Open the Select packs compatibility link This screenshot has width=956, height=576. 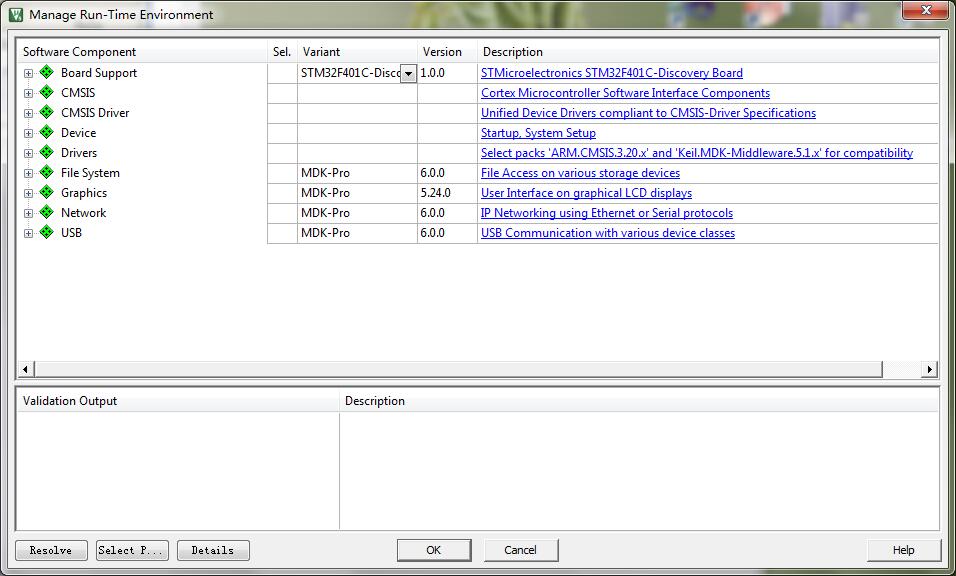point(697,153)
